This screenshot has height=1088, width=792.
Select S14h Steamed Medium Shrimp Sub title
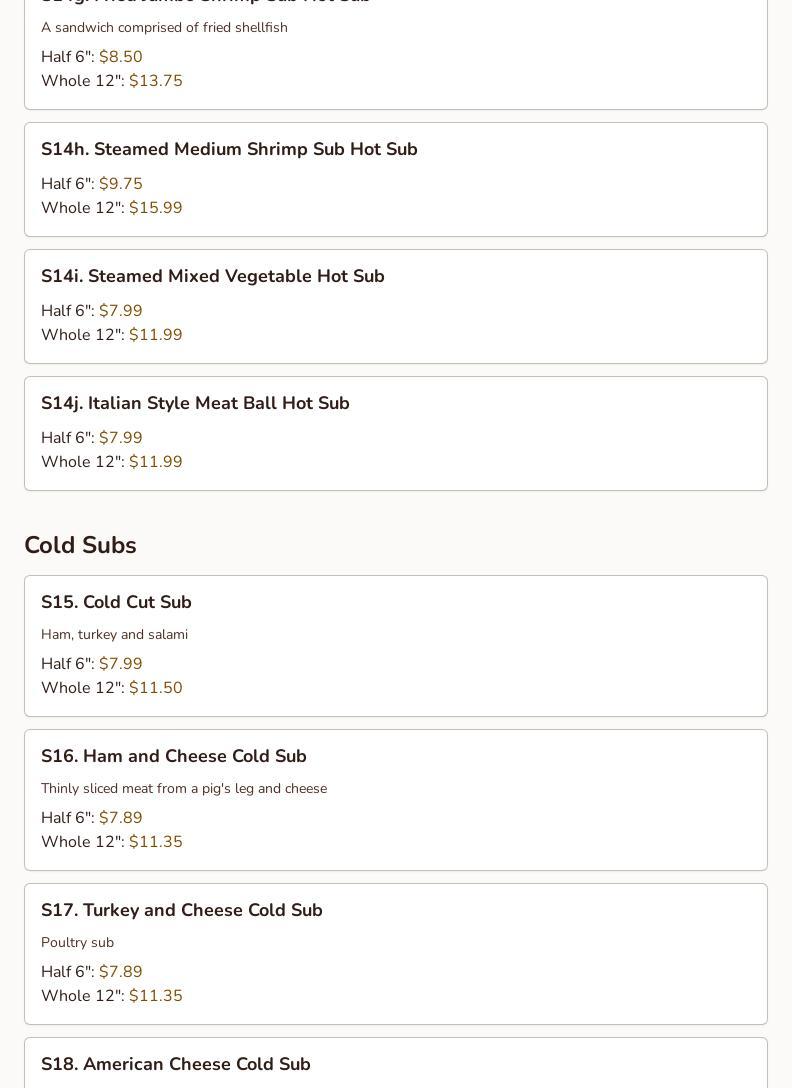tap(229, 149)
